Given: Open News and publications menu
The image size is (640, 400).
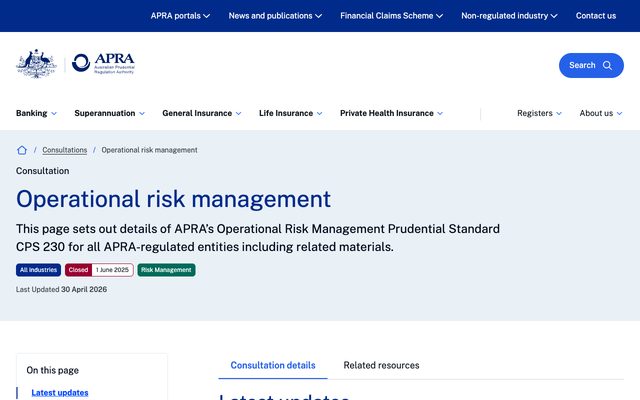Looking at the screenshot, I should 275,16.
